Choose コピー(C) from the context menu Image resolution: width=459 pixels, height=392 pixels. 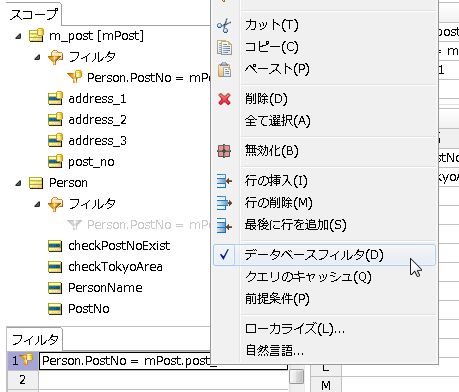point(271,47)
